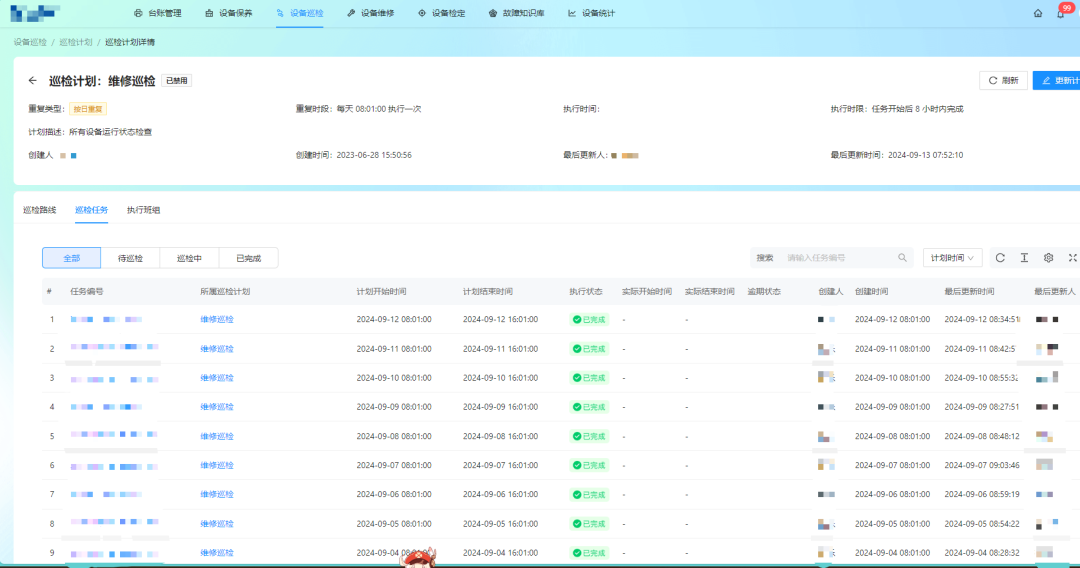The image size is (1080, 568).
Task: Focus the task number search input field
Action: tap(838, 258)
